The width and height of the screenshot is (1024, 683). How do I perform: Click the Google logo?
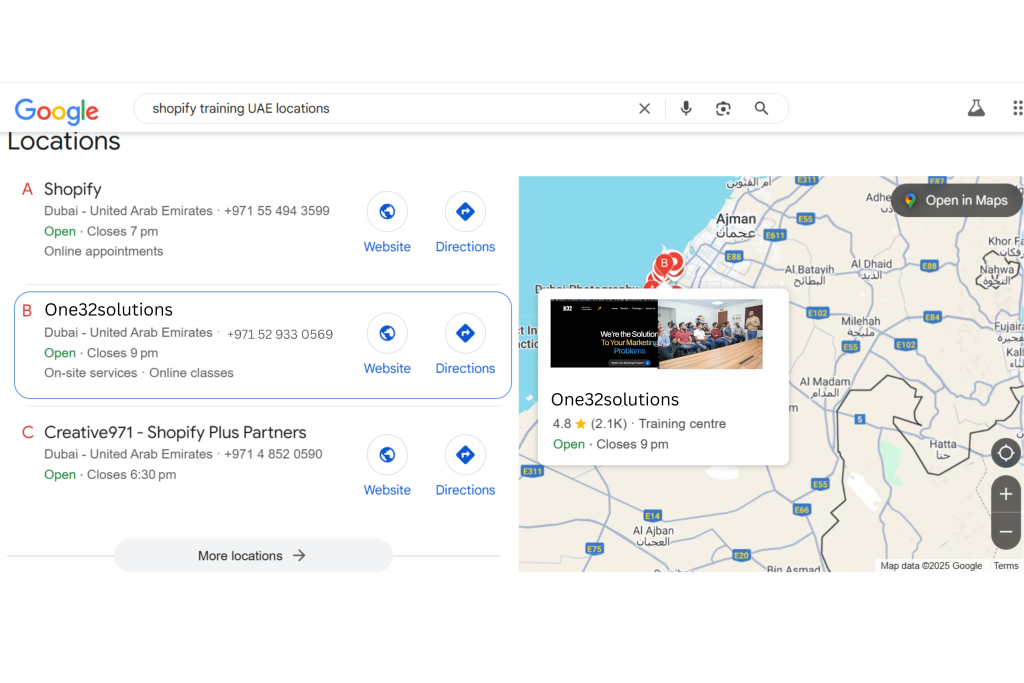(x=57, y=110)
